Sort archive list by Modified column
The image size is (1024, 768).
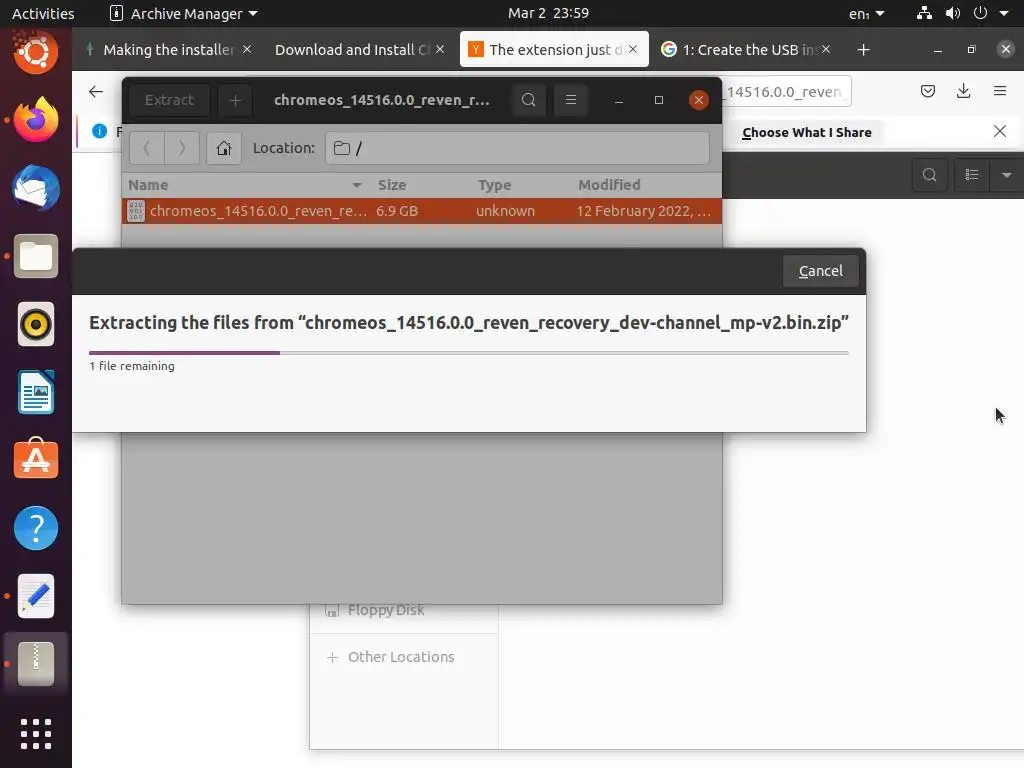pos(647,185)
